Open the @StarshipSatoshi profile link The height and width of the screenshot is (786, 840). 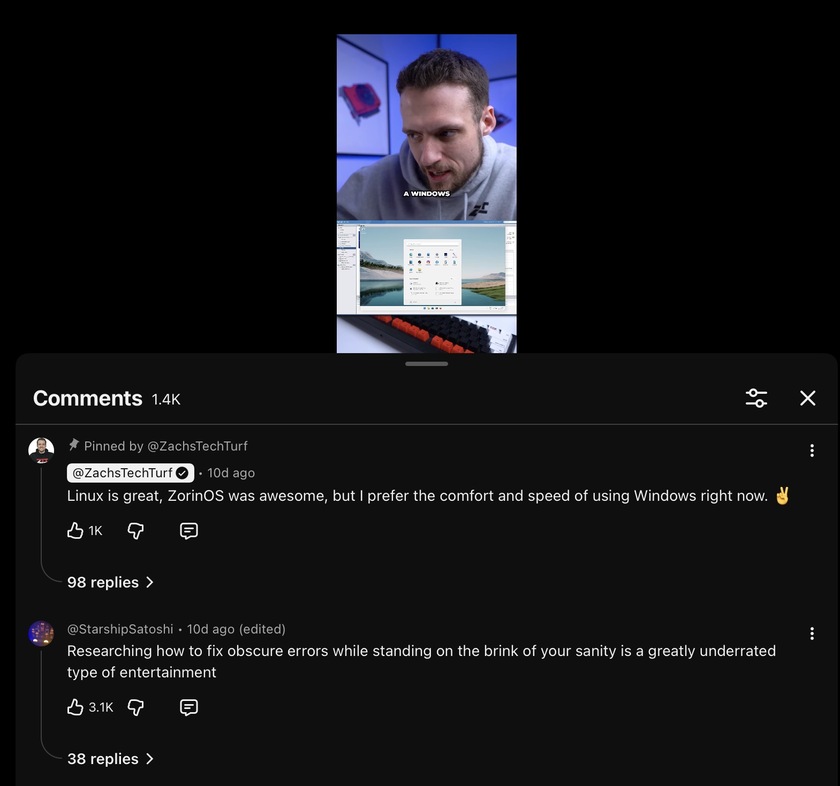point(120,628)
